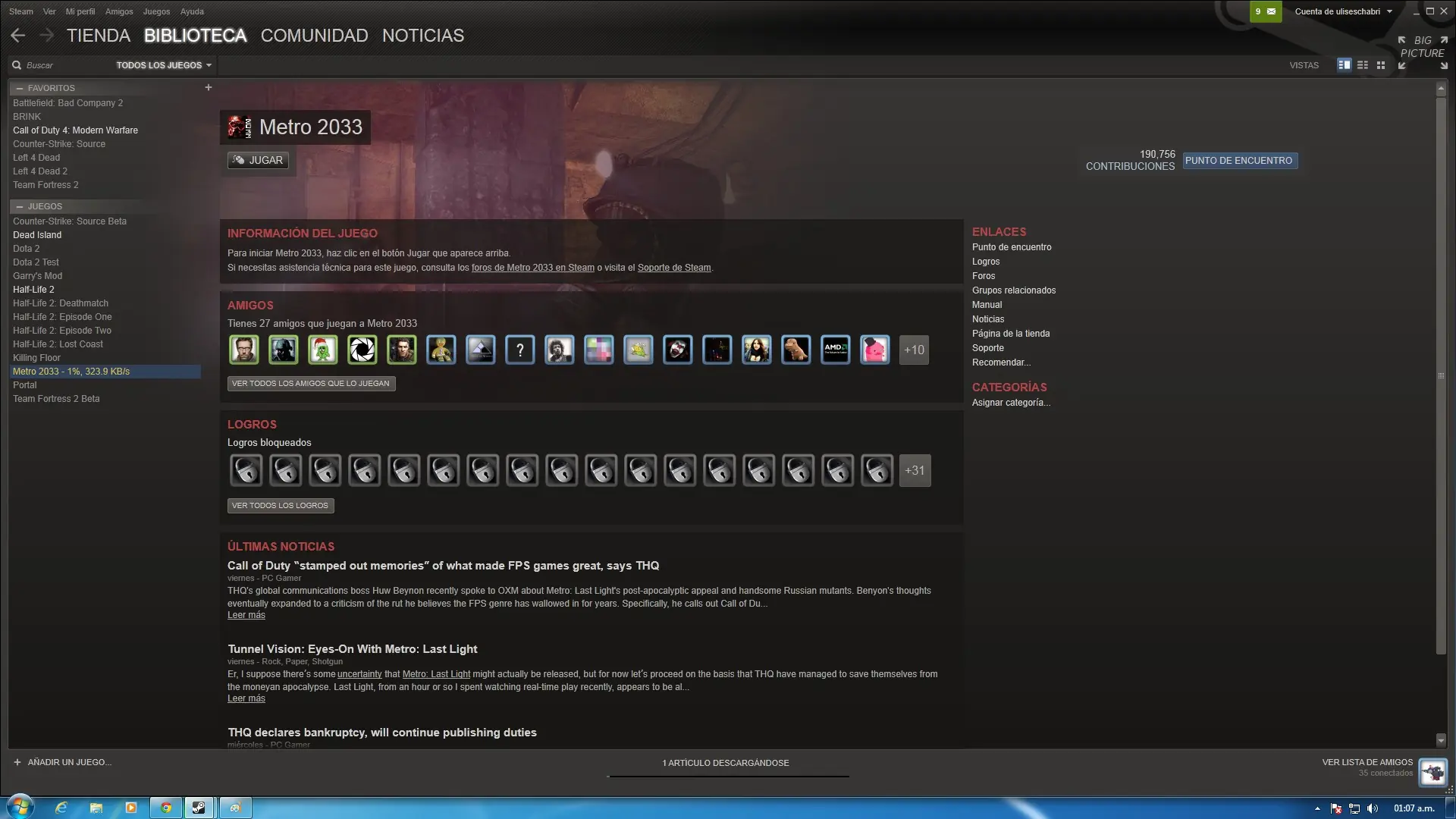Click VER TODOS LOS LOGROS button
1456x819 pixels.
(281, 506)
